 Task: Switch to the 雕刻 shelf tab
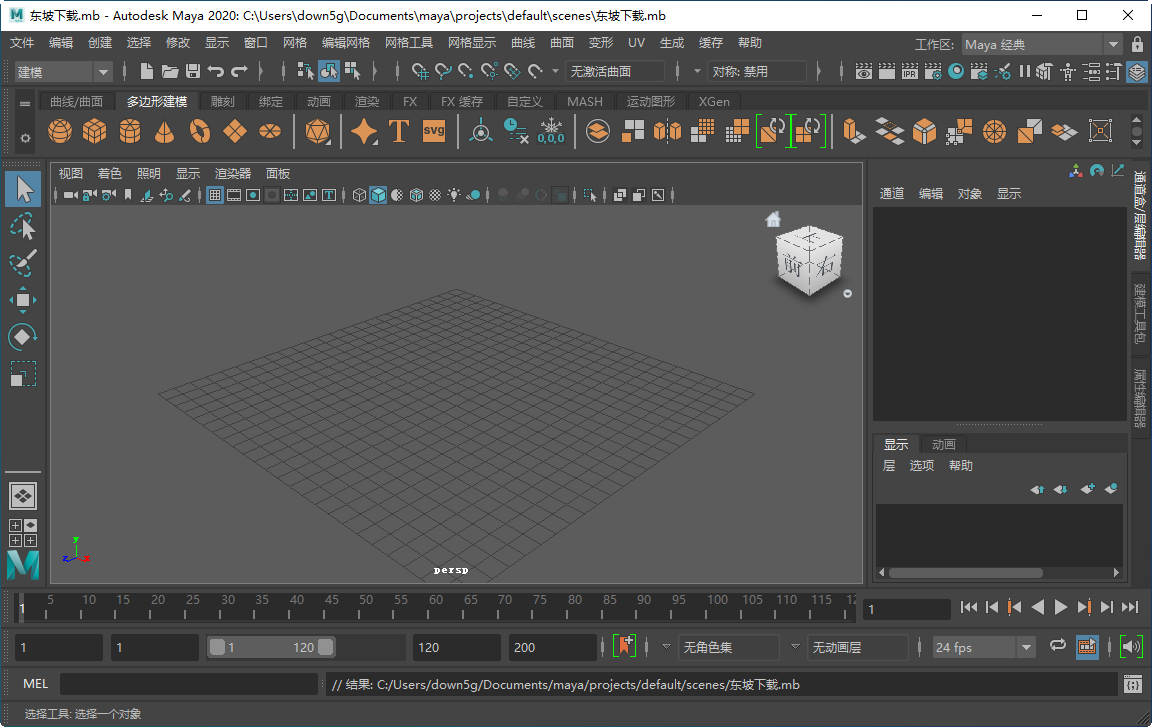point(221,101)
